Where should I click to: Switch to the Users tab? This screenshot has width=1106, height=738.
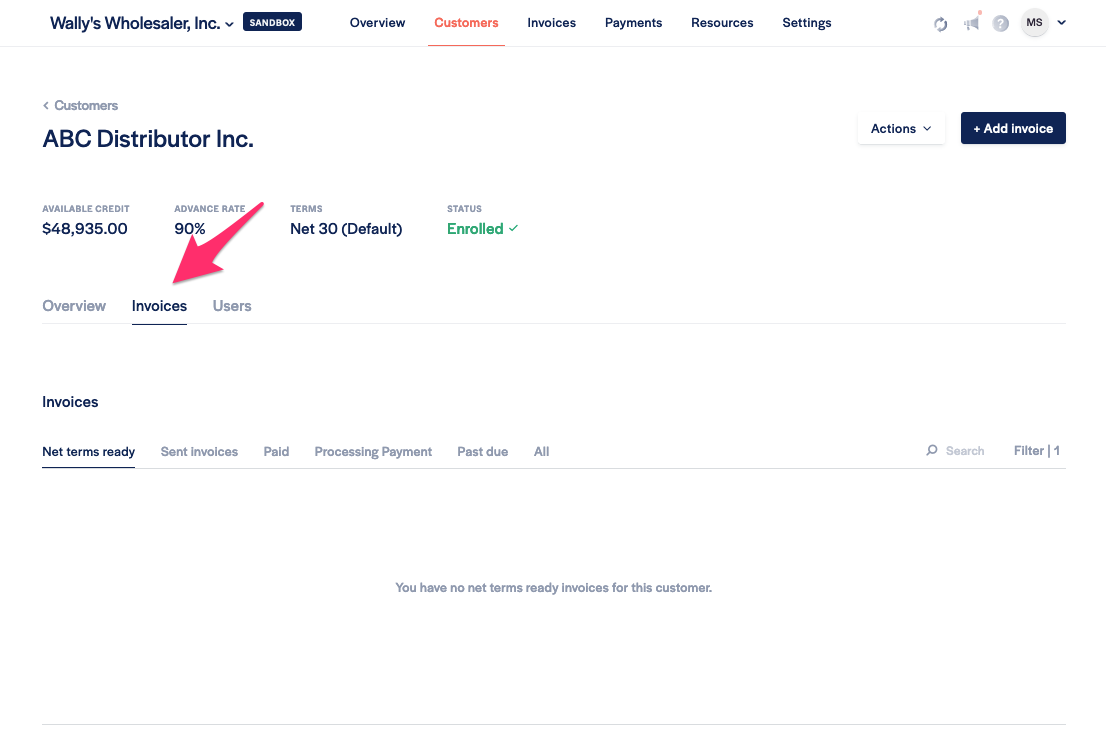click(232, 306)
